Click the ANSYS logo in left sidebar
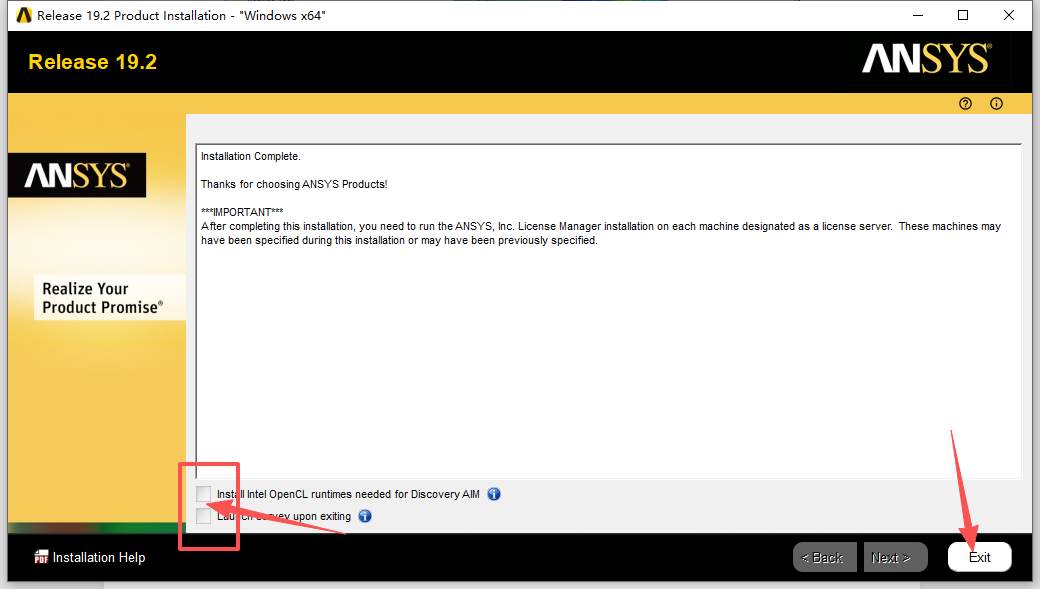 [x=77, y=176]
